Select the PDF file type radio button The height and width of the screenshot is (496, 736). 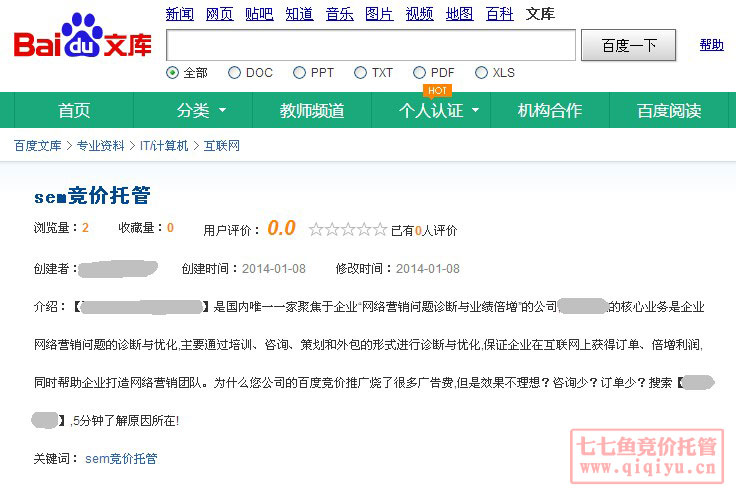point(419,73)
